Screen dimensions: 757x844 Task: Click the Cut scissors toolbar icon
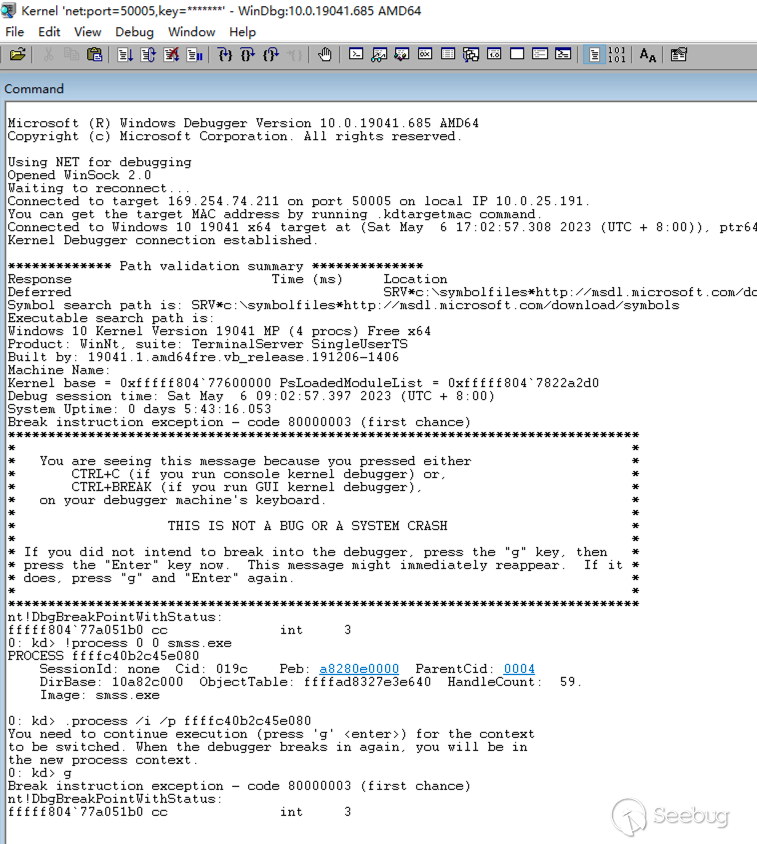click(x=48, y=54)
